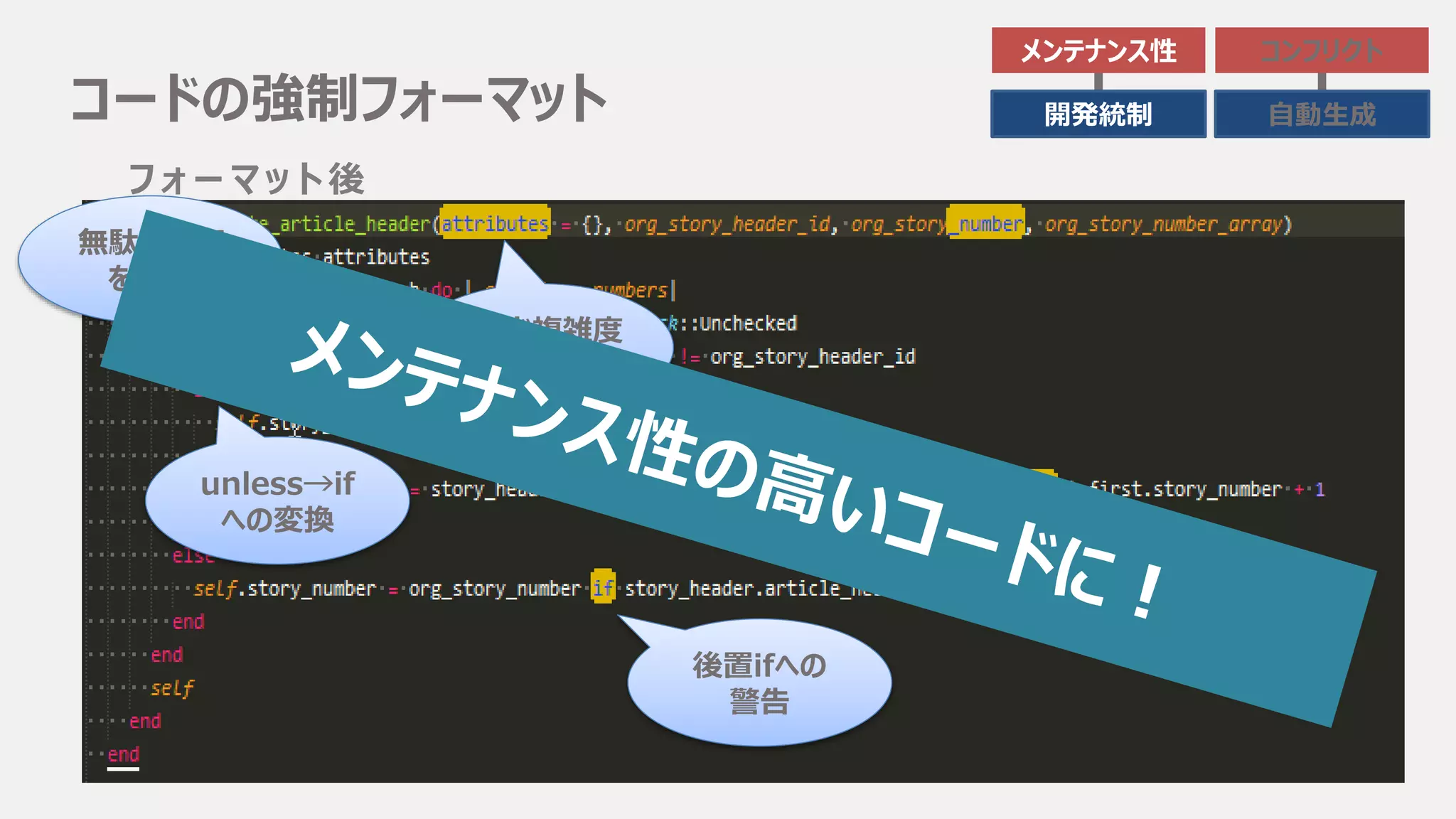
Task: Click the highlighted attributes parameter
Action: click(495, 224)
